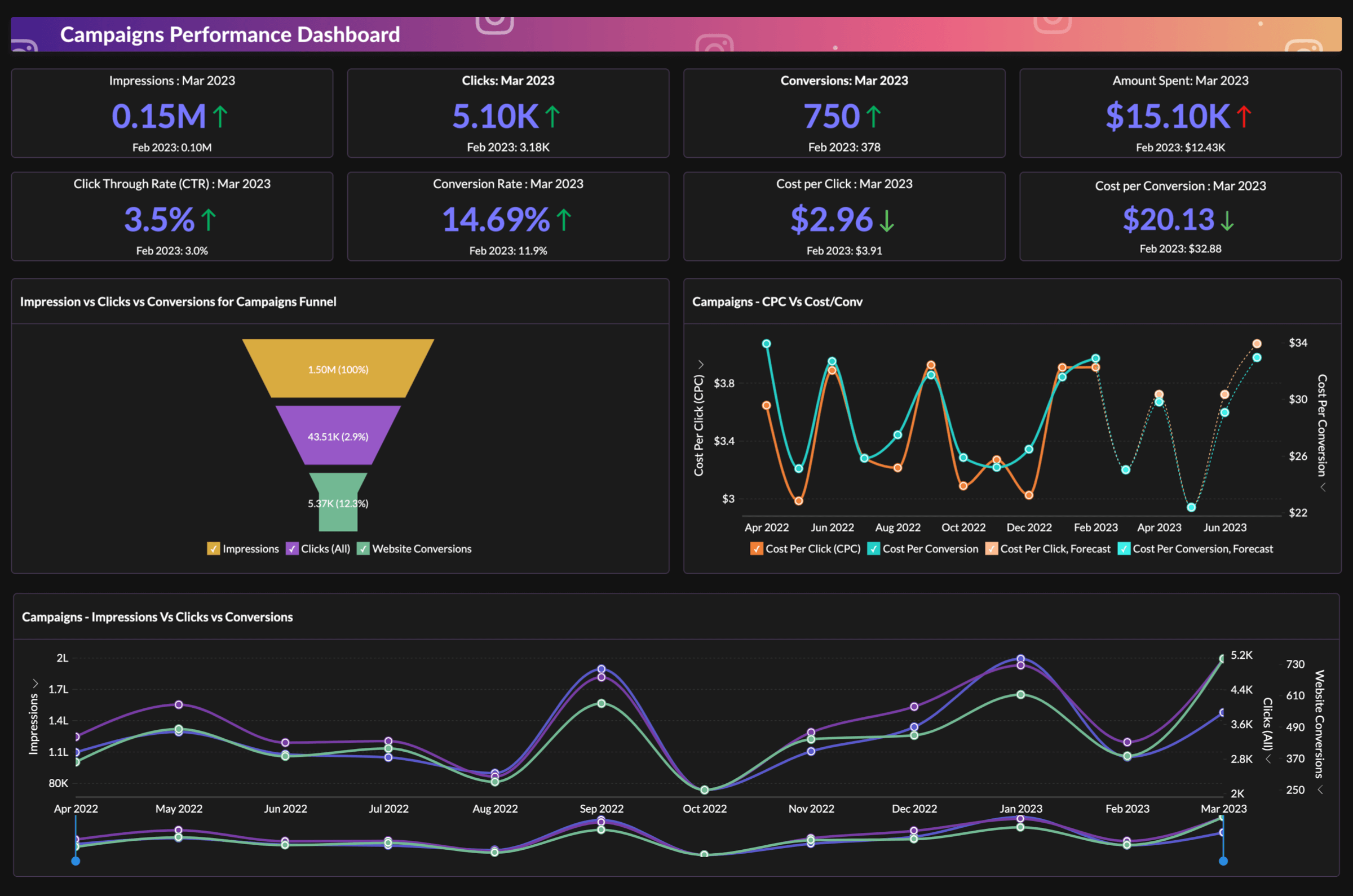
Task: Click the Jan 2023 label on bottom chart axis
Action: tap(1021, 809)
